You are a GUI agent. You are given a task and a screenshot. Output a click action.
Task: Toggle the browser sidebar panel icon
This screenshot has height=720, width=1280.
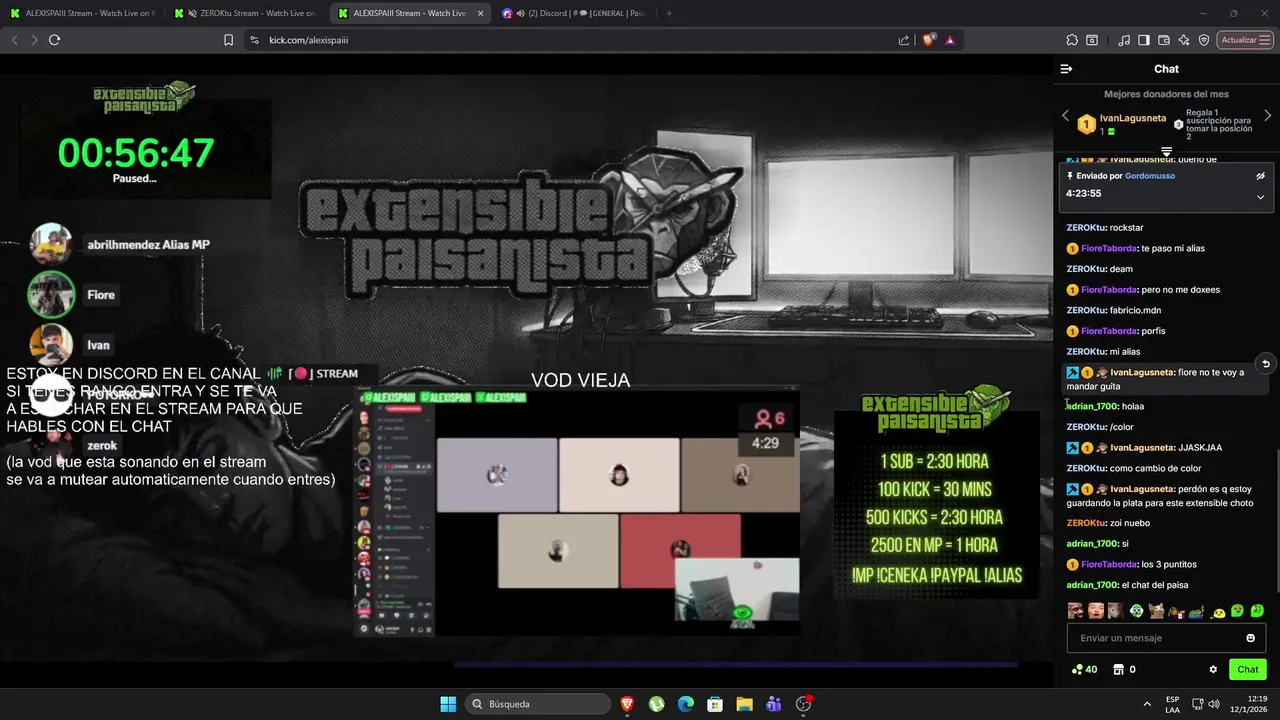(1144, 40)
